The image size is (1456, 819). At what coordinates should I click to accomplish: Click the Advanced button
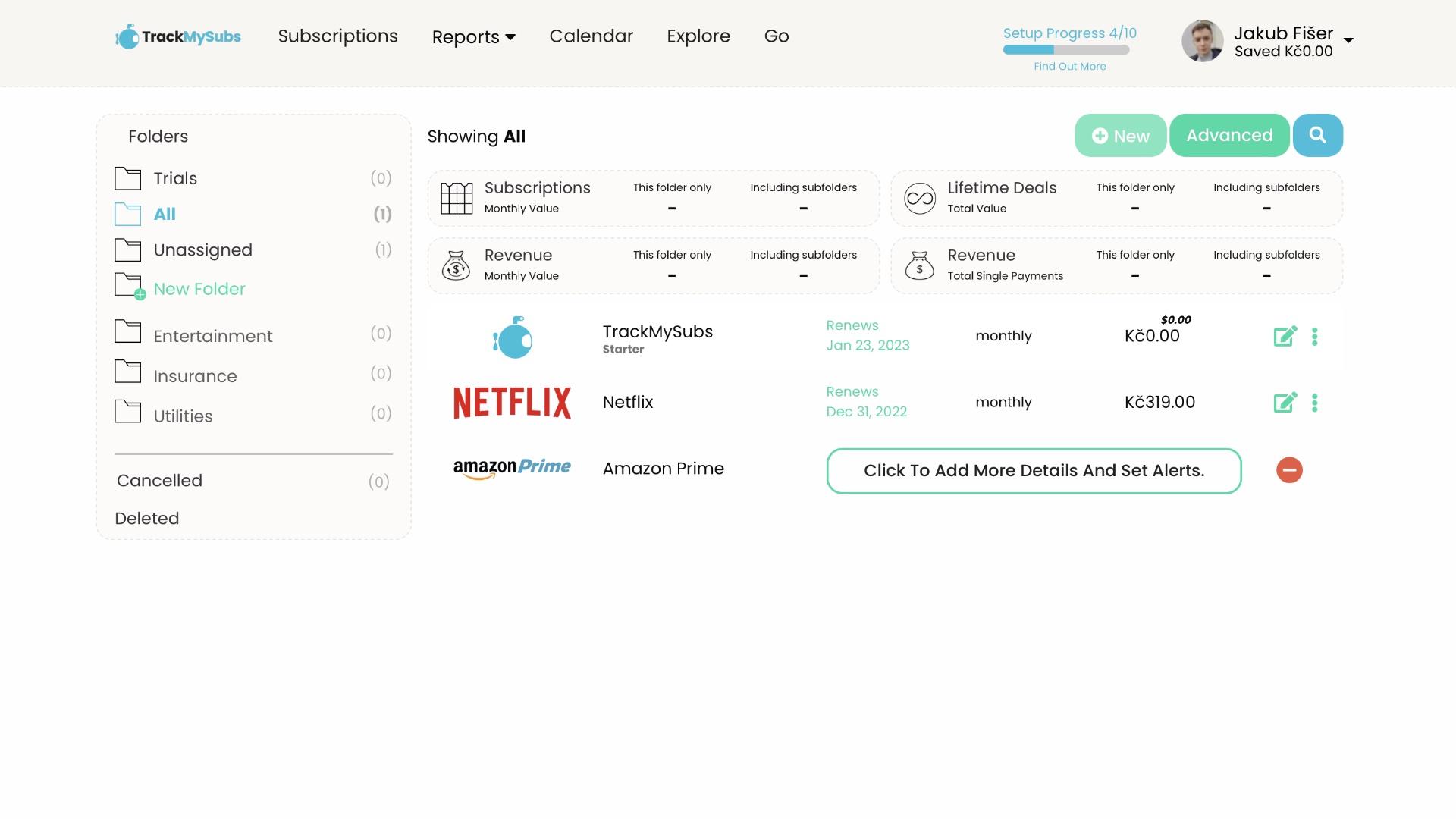pyautogui.click(x=1229, y=136)
